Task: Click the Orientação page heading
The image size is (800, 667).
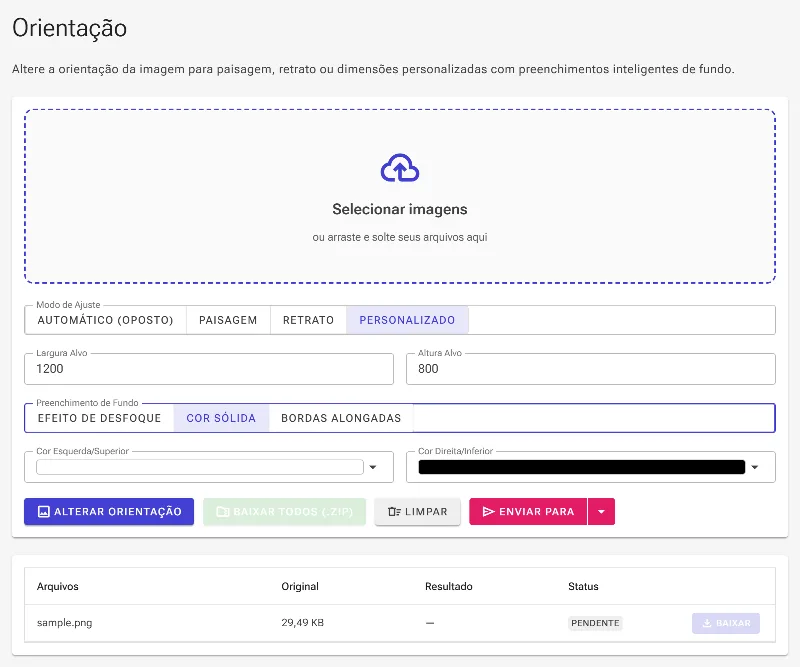Action: point(69,29)
